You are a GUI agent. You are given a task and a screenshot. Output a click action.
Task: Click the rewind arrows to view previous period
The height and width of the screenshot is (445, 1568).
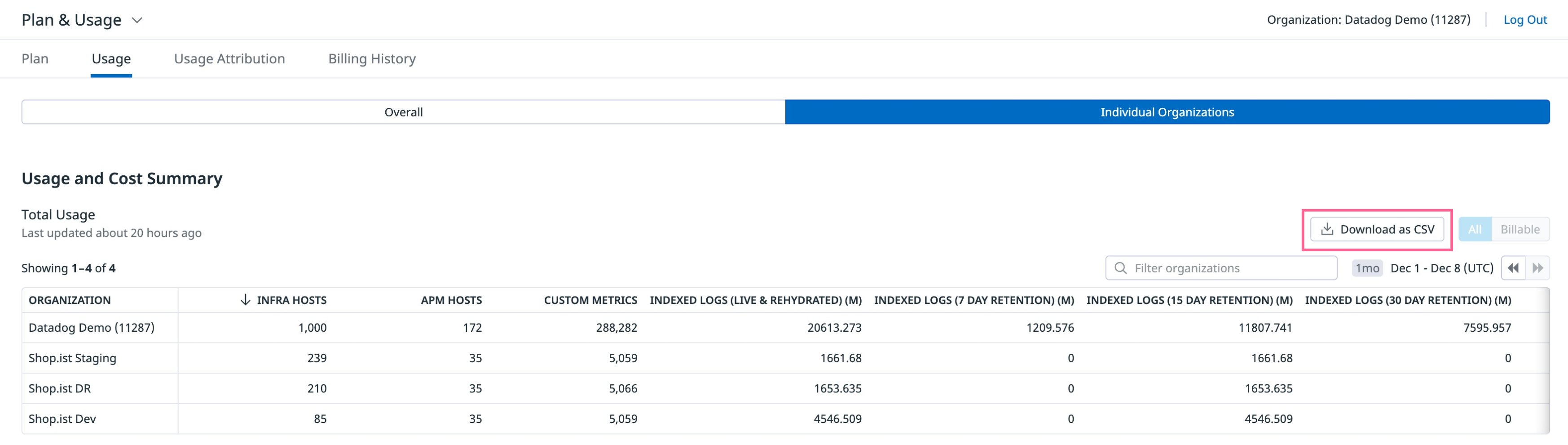point(1514,267)
